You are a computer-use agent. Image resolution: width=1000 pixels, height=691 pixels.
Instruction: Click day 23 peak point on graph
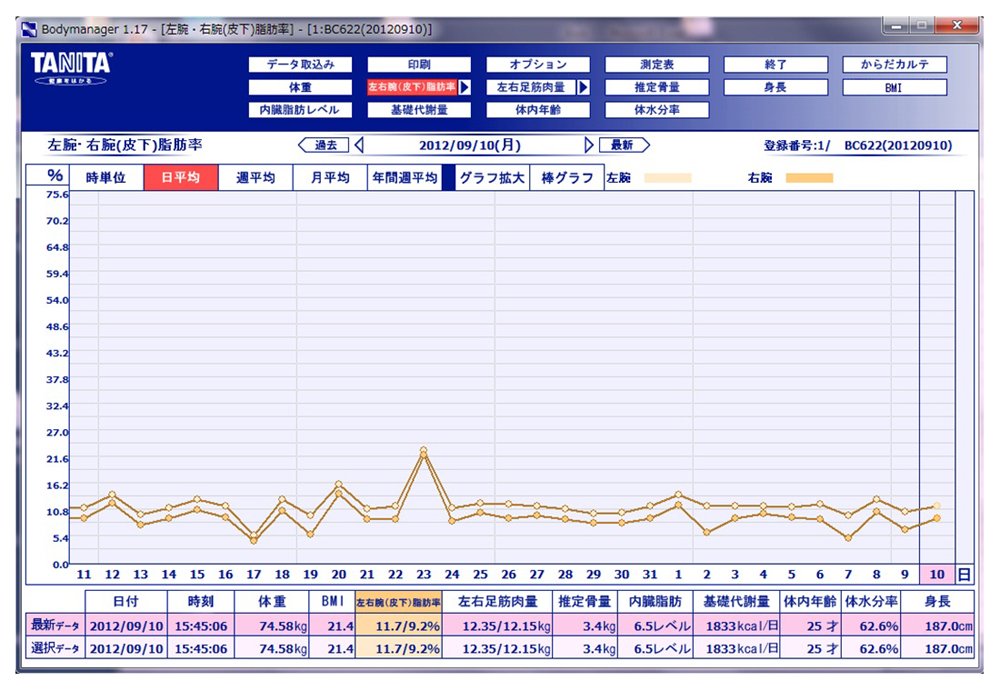(424, 451)
